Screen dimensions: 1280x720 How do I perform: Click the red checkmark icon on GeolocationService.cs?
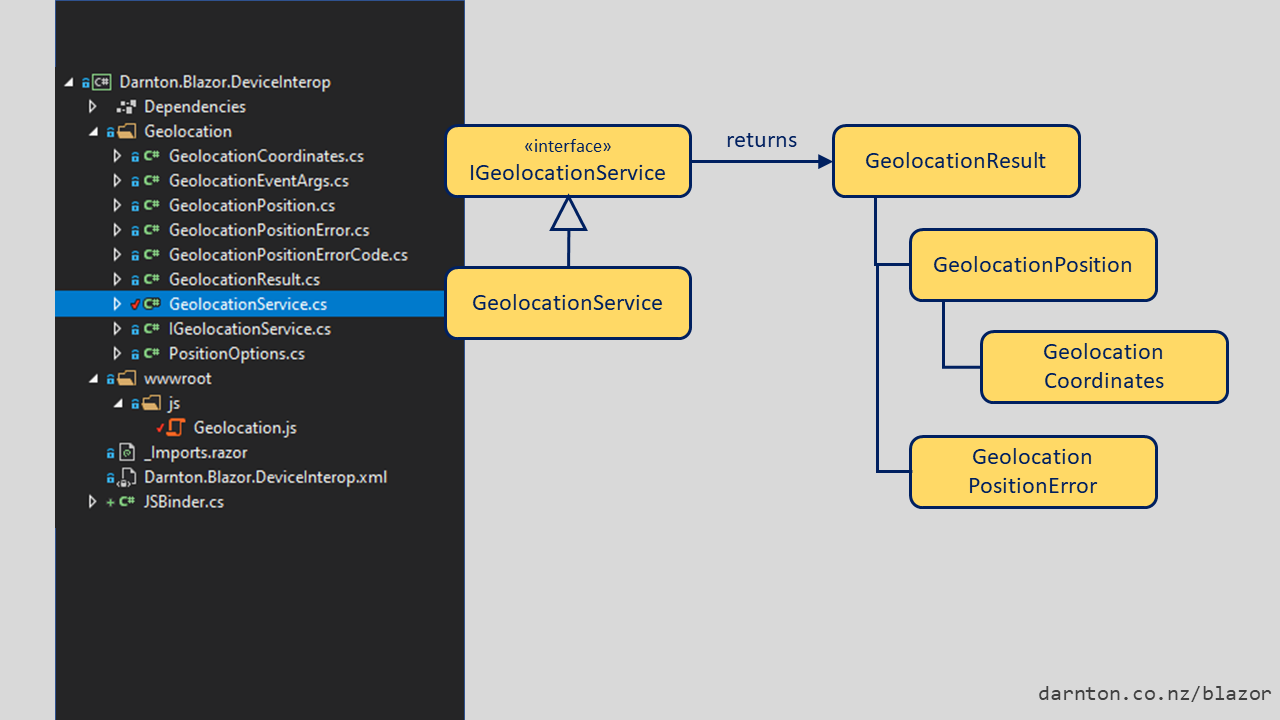[135, 304]
